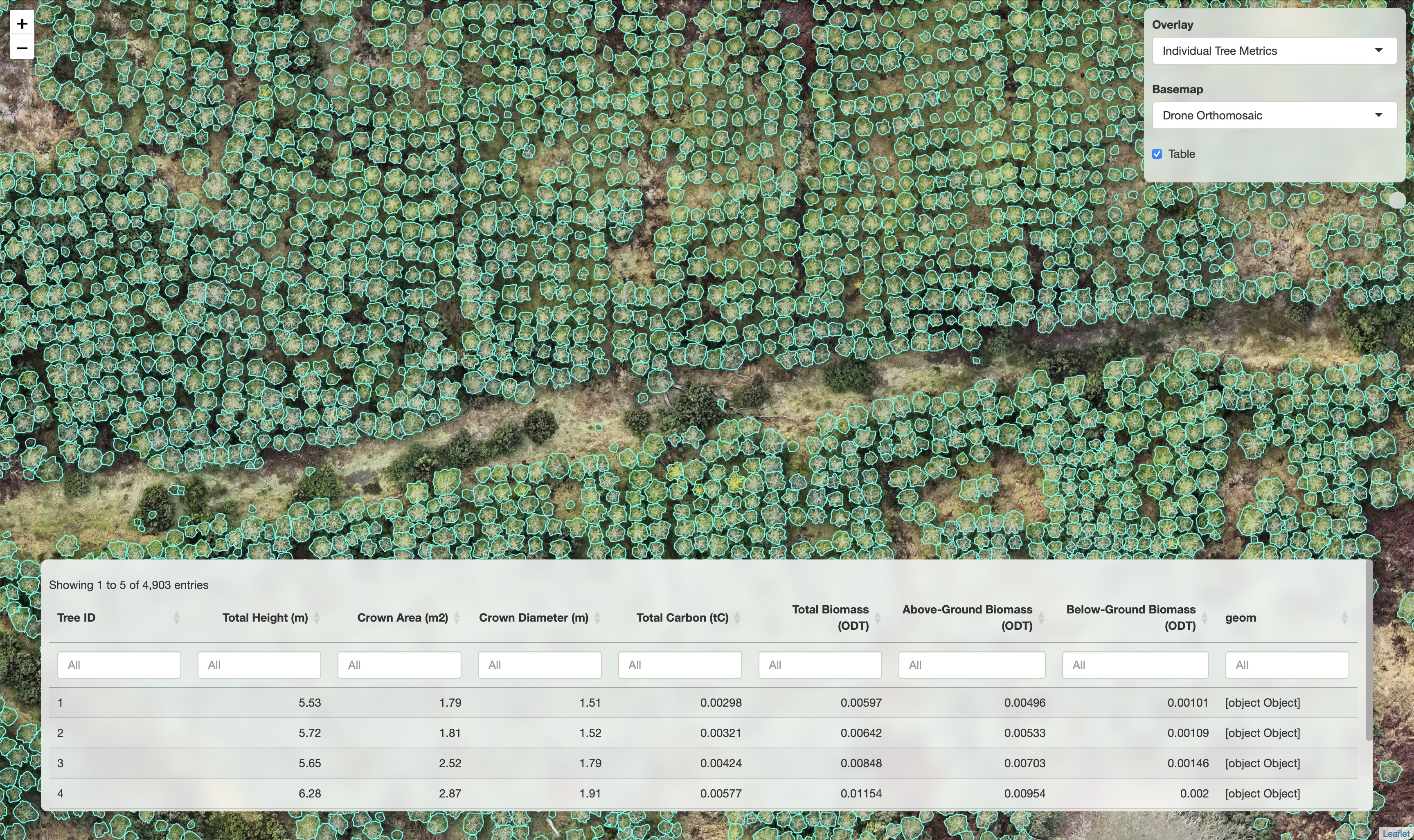
Task: Sort by Total Biomass sort icon
Action: (877, 618)
